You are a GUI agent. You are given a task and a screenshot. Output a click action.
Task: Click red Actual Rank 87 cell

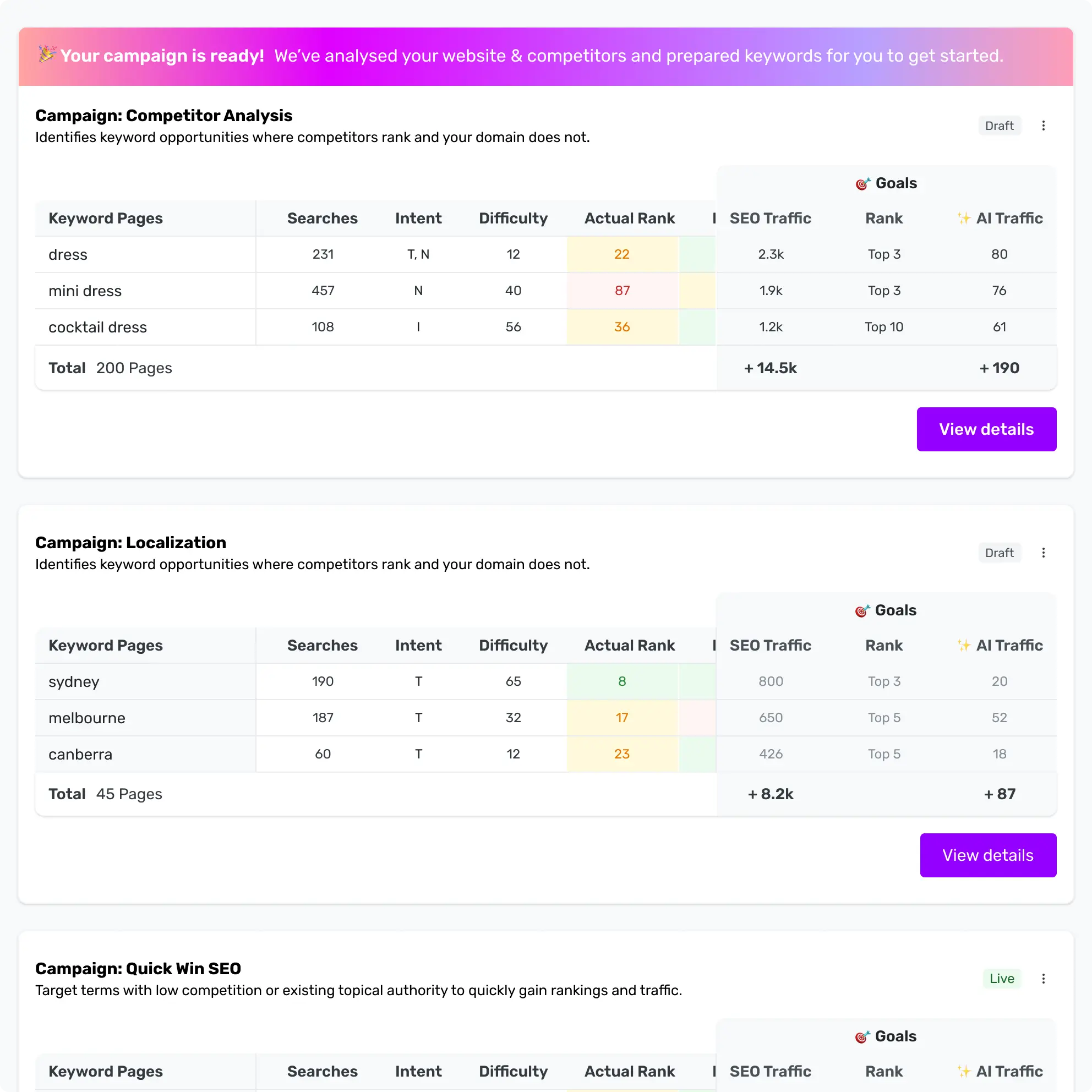pos(622,291)
